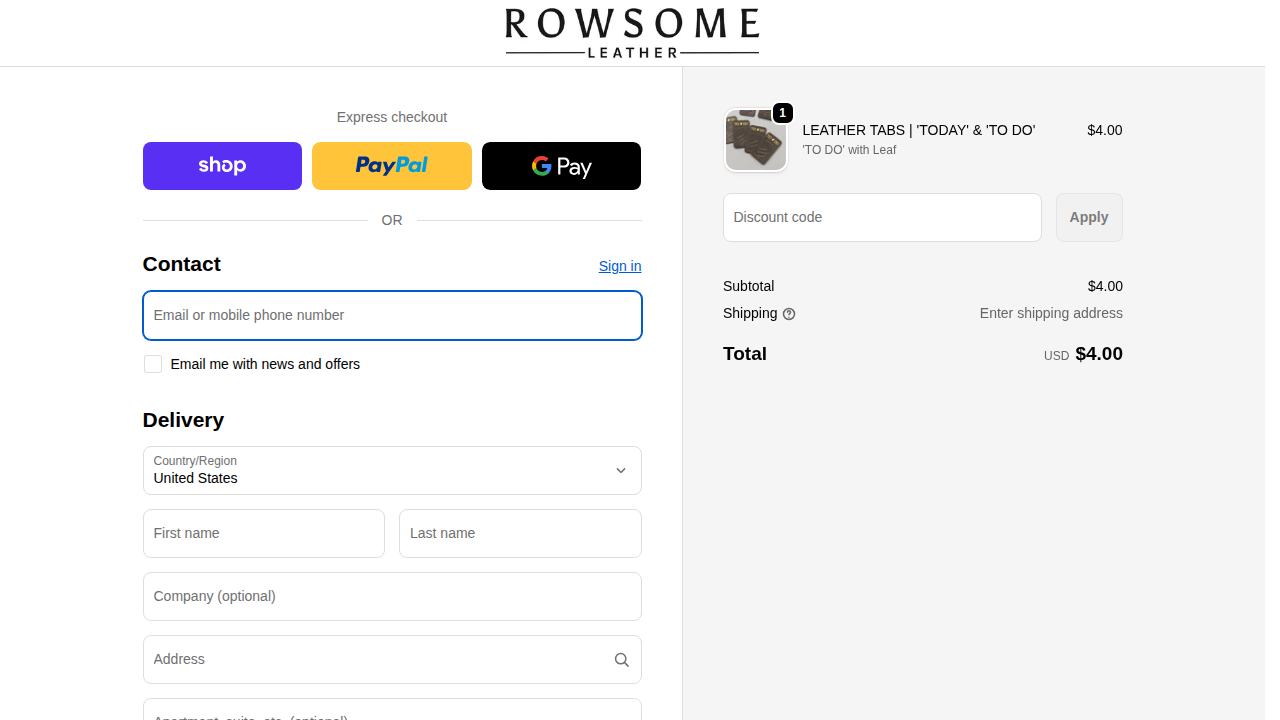Tick Email me with news and offers
This screenshot has width=1280, height=720.
coord(153,364)
